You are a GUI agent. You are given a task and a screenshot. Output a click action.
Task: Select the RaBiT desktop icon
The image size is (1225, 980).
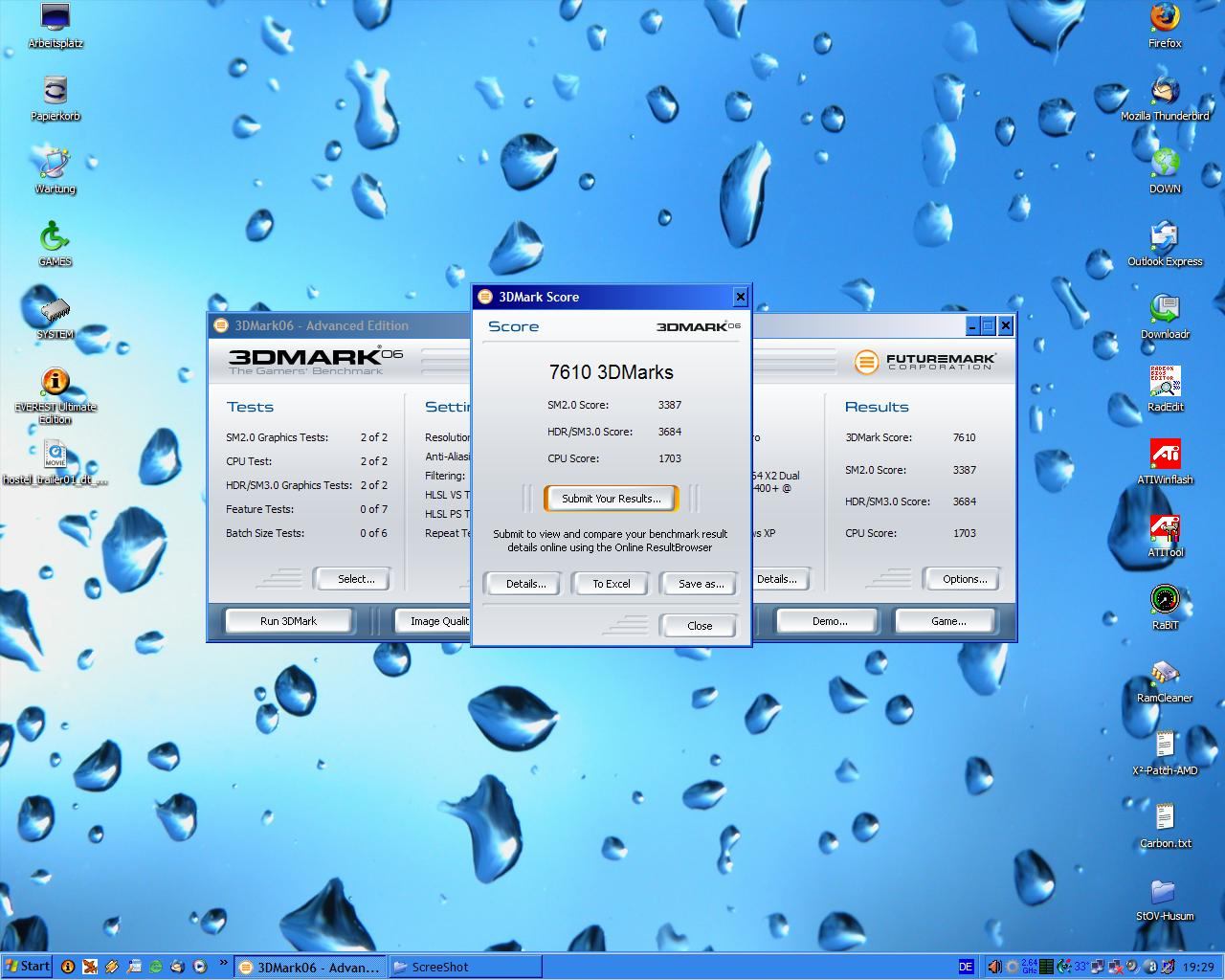point(1165,608)
